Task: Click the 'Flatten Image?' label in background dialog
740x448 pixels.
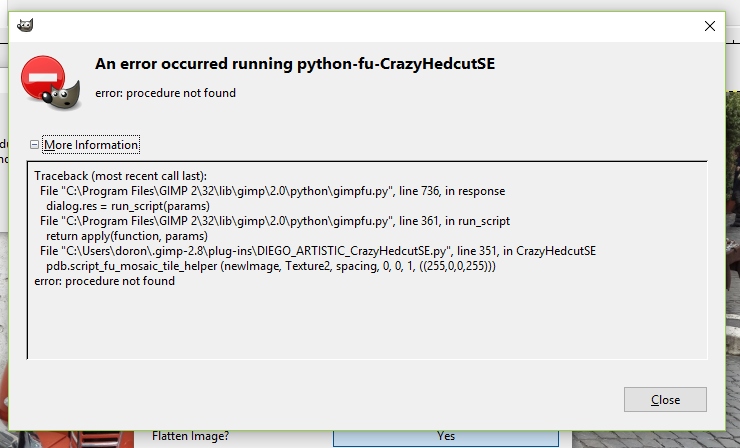Action: click(190, 436)
